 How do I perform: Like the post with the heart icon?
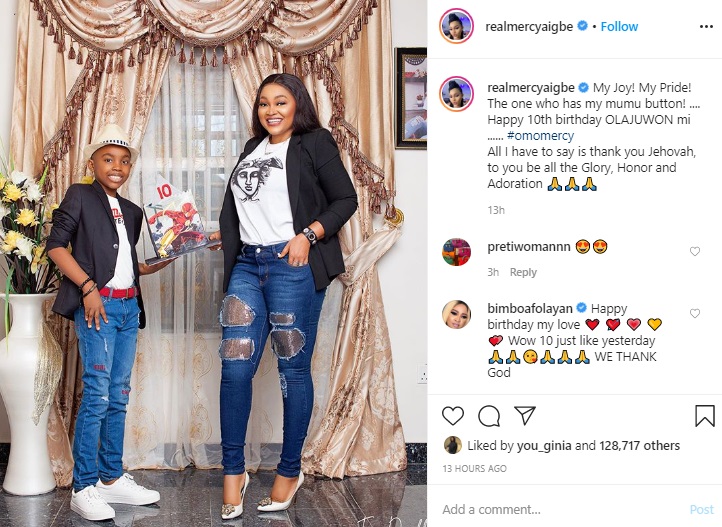[x=453, y=416]
